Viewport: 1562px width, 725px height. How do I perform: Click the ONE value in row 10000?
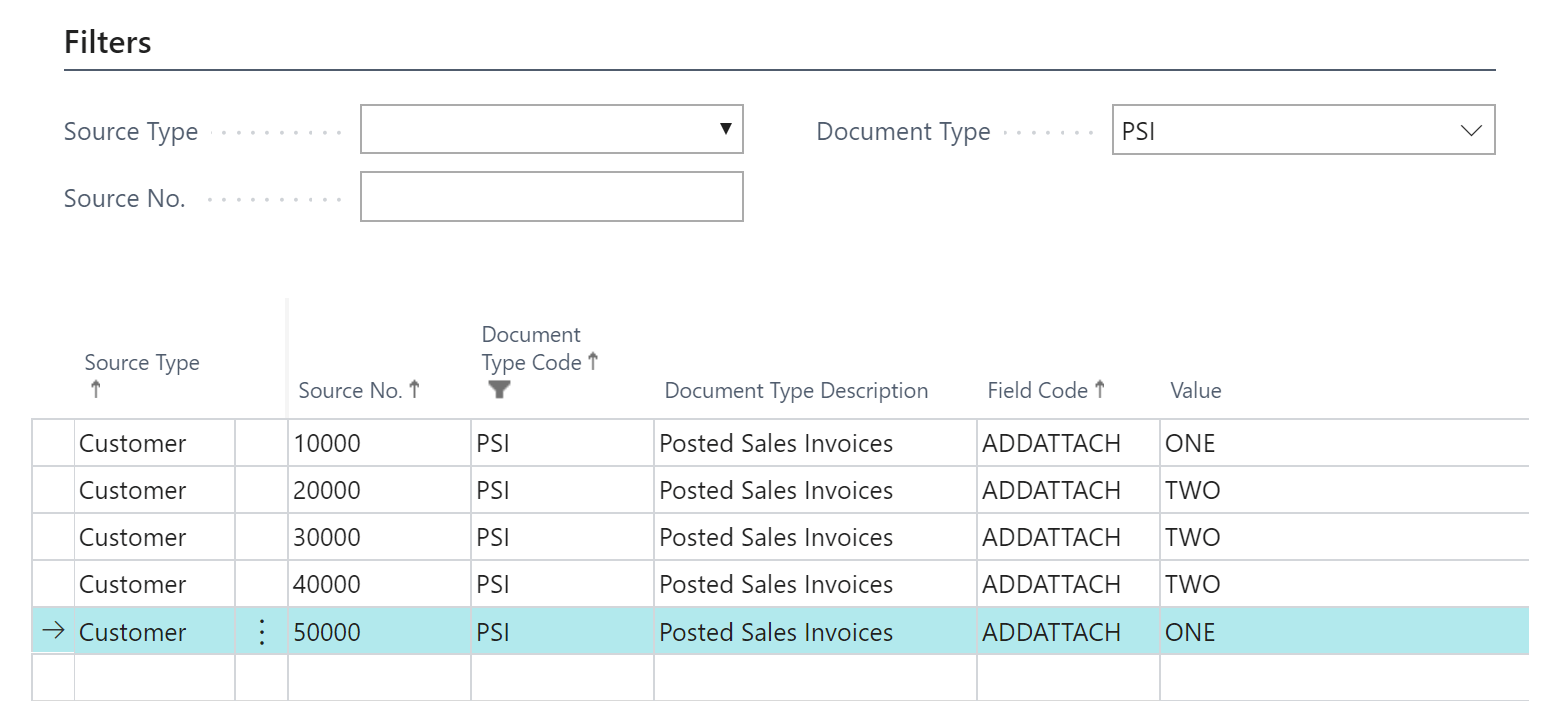tap(1190, 443)
